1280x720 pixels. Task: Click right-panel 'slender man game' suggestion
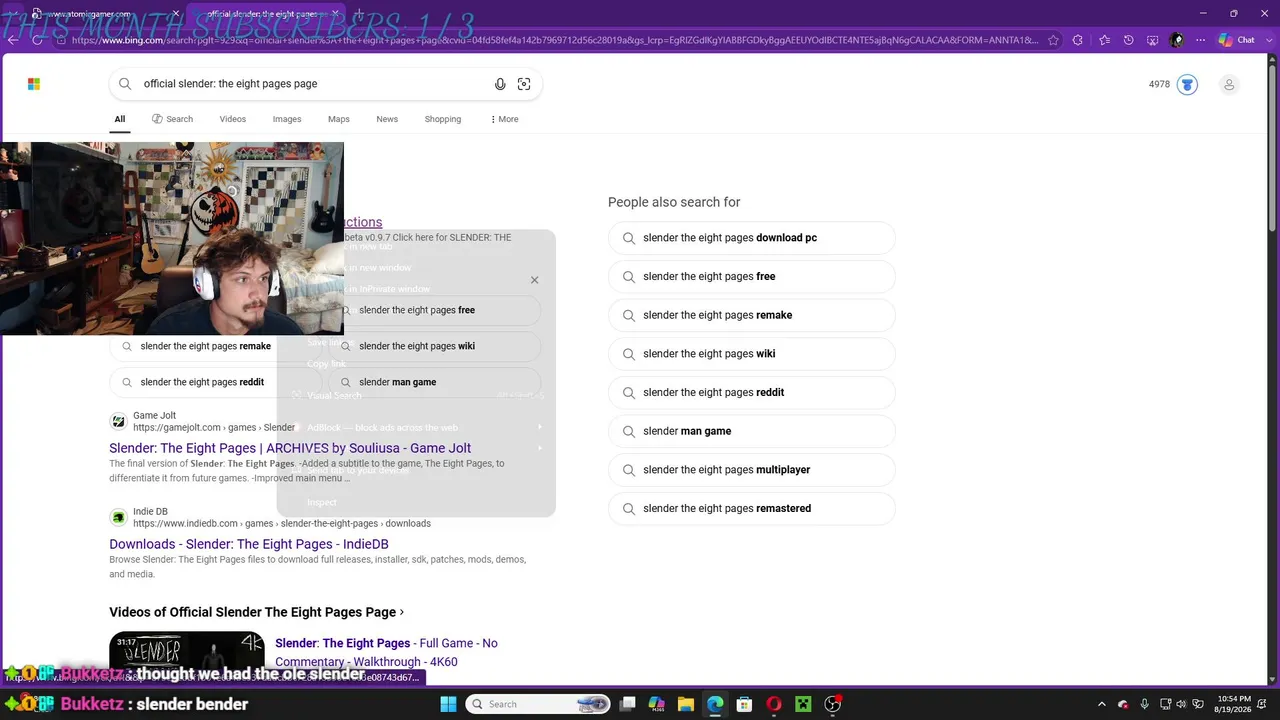pos(751,431)
